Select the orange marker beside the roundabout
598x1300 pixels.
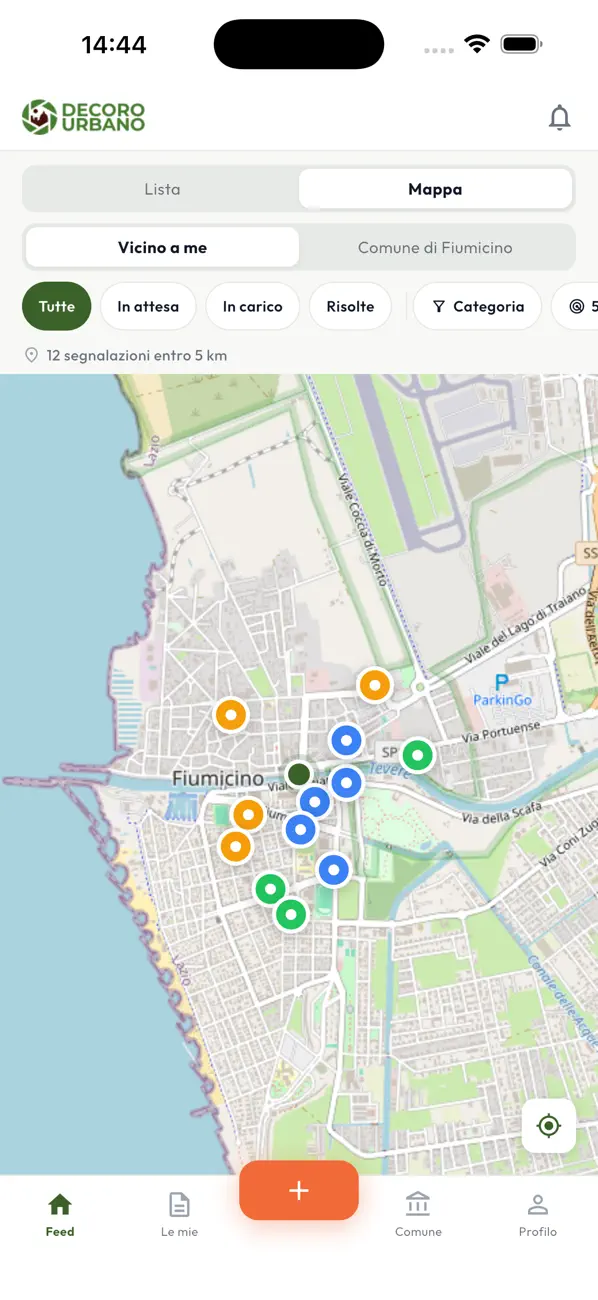coord(375,686)
